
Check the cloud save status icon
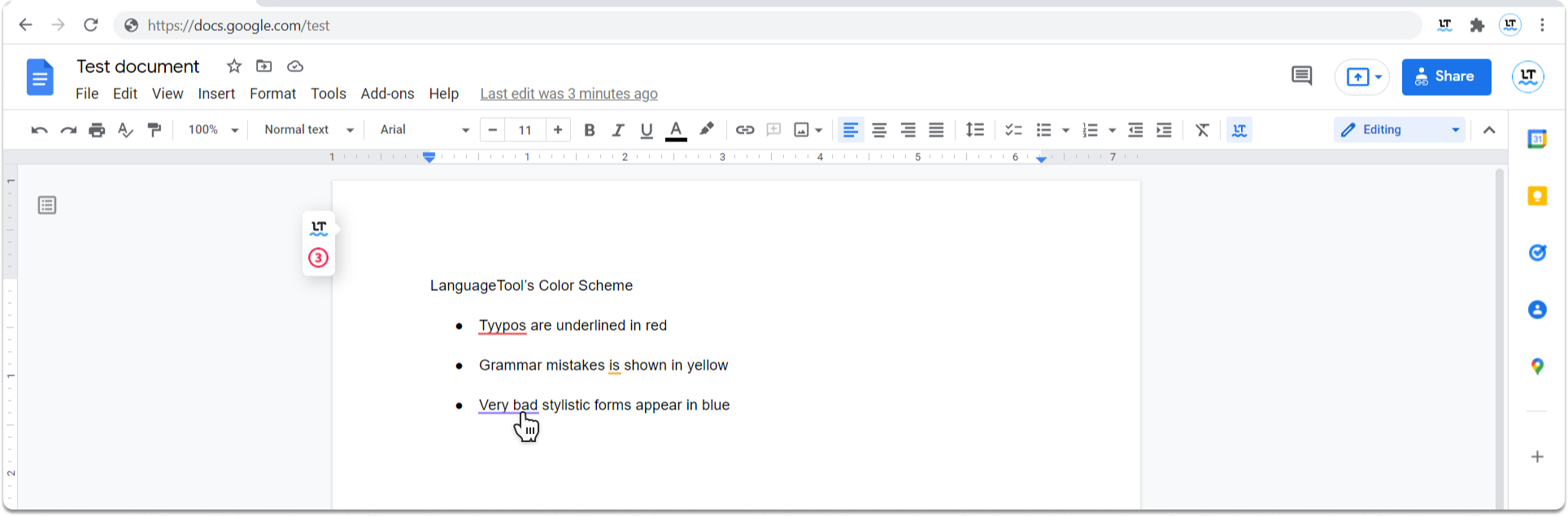click(295, 66)
